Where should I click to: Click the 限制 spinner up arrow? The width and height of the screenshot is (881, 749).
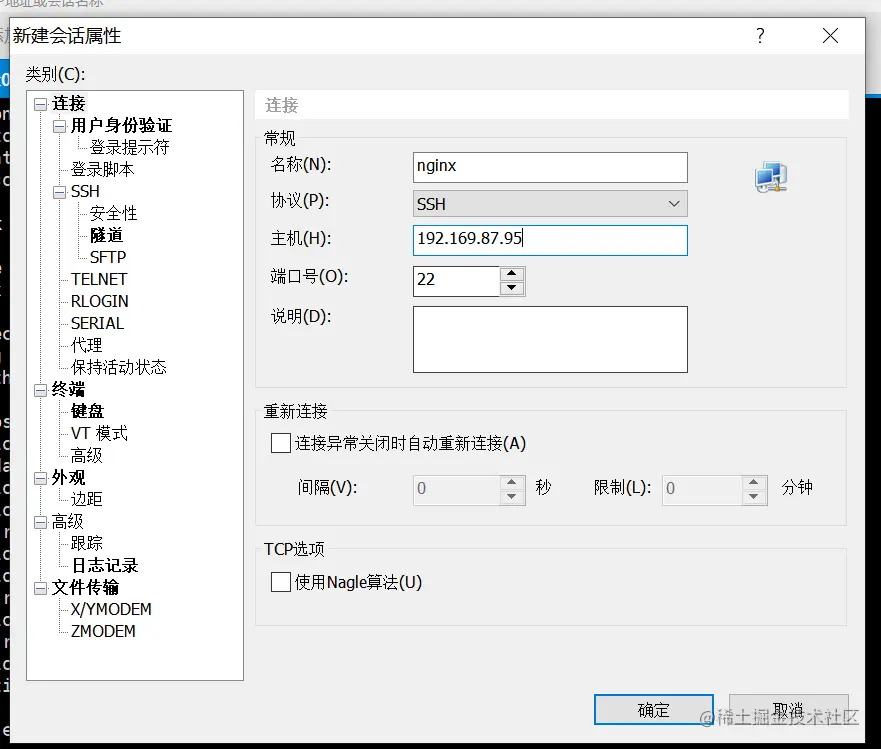pyautogui.click(x=754, y=482)
